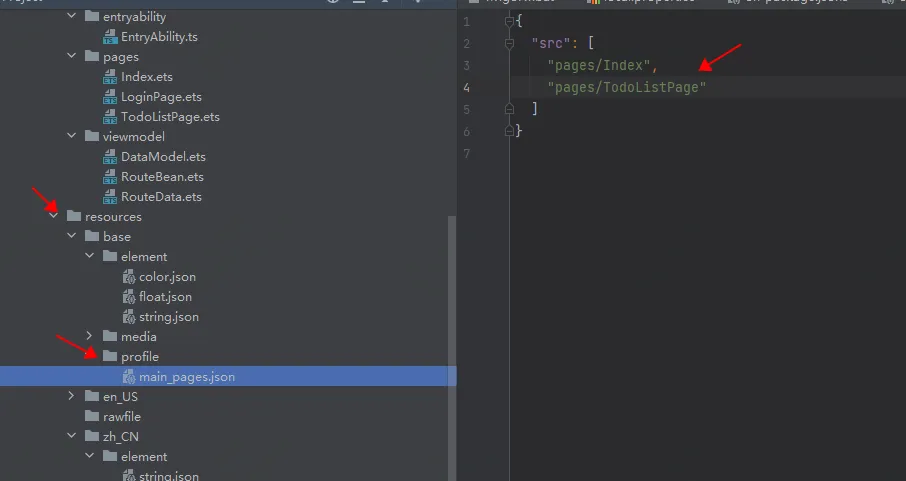Click line number 4 in the gutter
This screenshot has height=481, width=906.
pyautogui.click(x=466, y=88)
